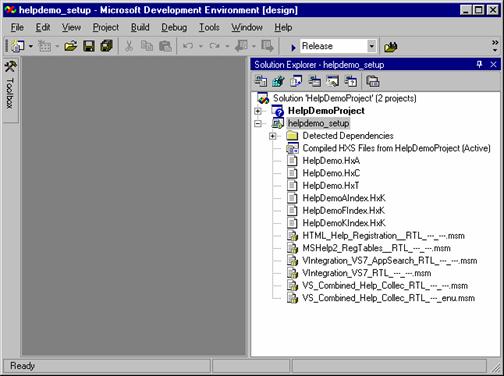Select VS_Combined_Help_Collec_RTL_---_enu.msm module

point(389,298)
